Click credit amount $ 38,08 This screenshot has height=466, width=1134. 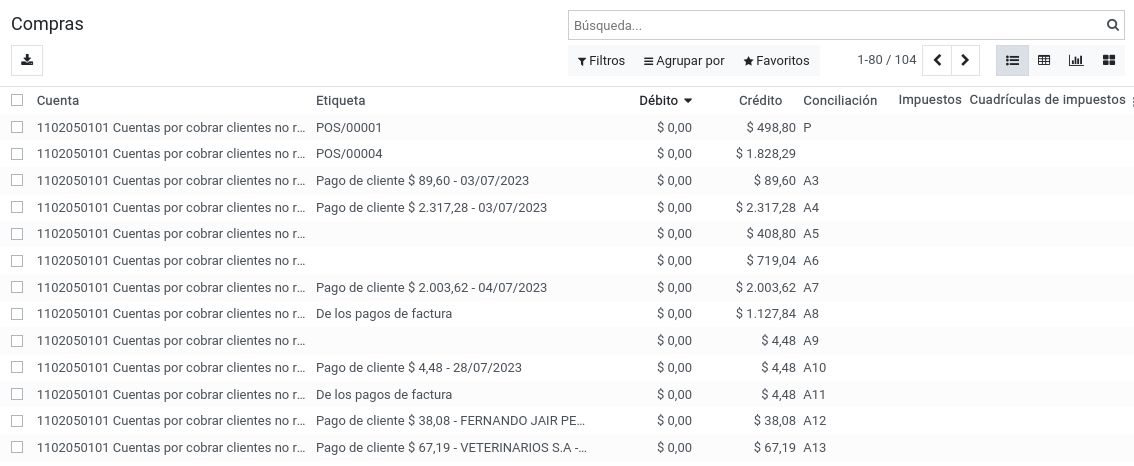pos(775,420)
